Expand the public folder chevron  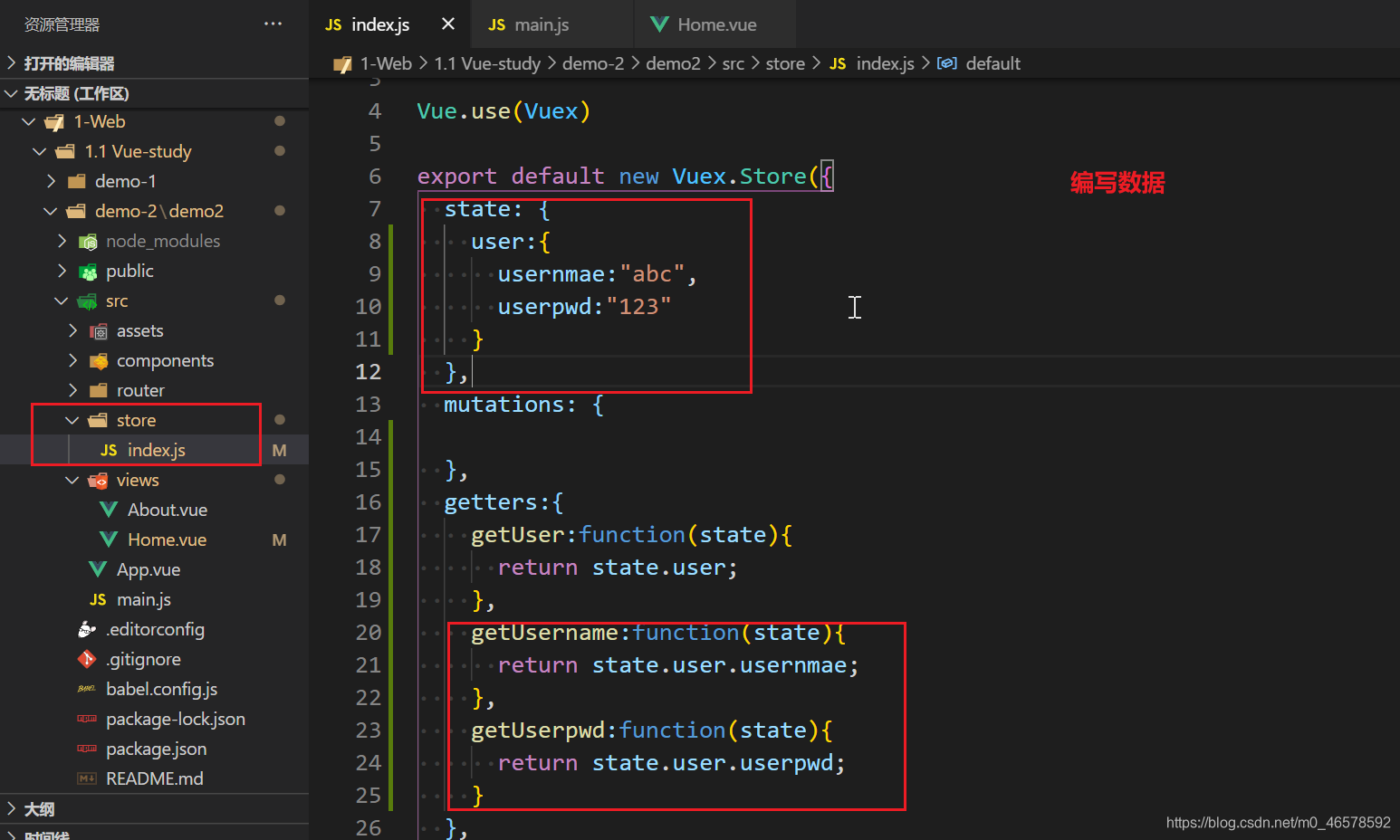pos(62,271)
